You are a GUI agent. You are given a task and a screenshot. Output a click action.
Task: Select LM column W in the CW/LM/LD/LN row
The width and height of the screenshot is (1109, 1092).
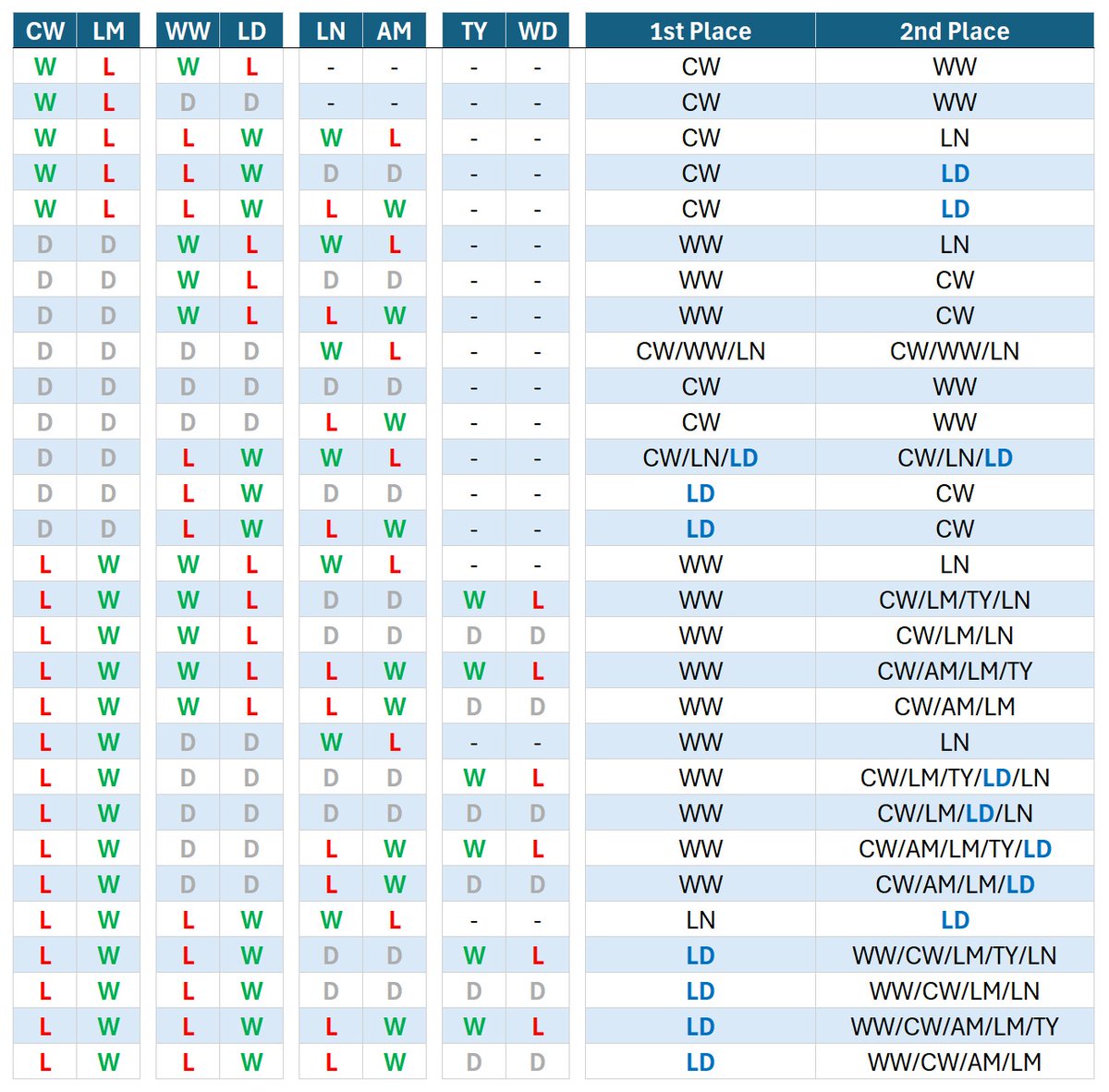coord(108,814)
